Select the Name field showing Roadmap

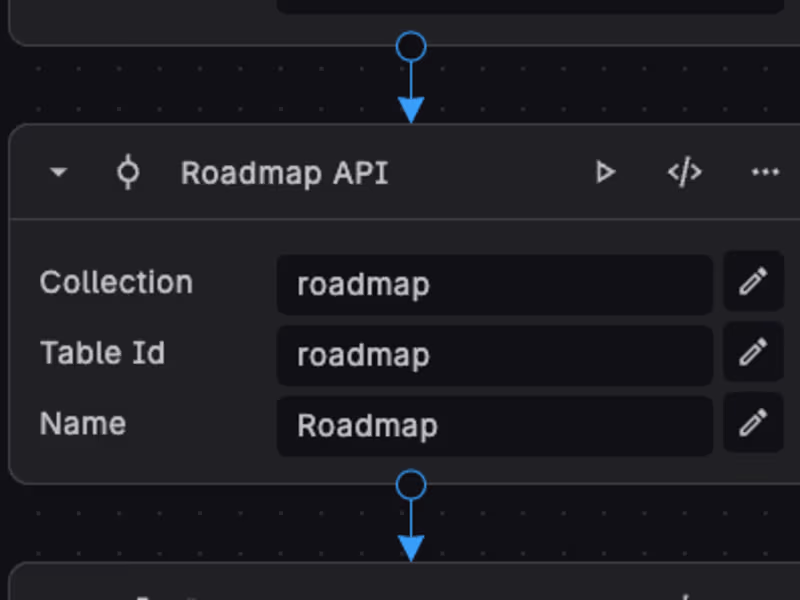click(x=494, y=426)
